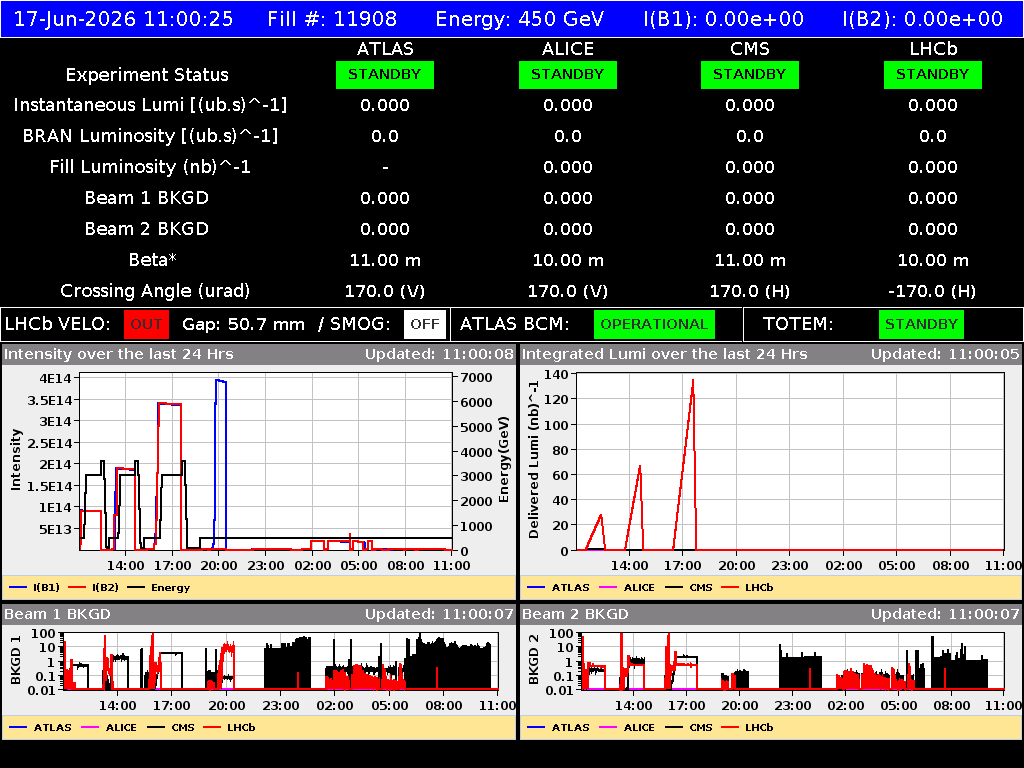Viewport: 1024px width, 768px height.
Task: Select the I(B2): 0.00e+00 reading
Action: coord(923,18)
